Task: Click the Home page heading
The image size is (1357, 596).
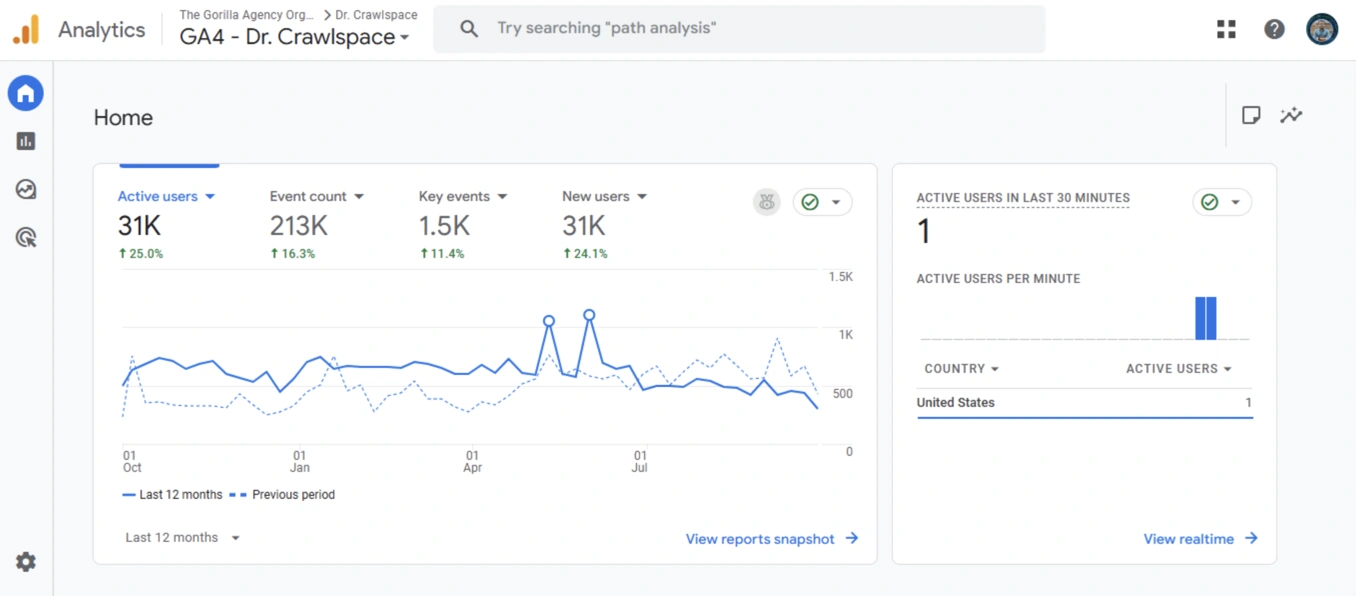Action: pos(123,118)
